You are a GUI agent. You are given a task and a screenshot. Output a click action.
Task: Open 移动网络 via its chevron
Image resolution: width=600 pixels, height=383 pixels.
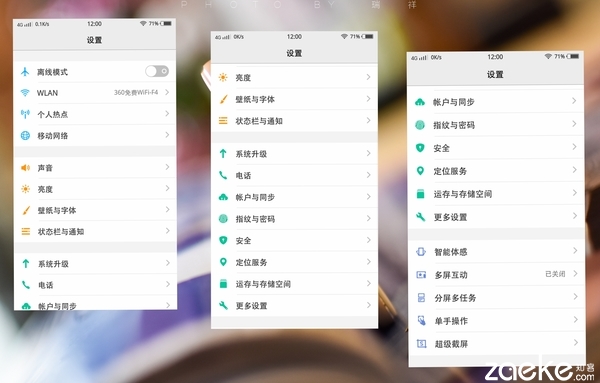[167, 135]
